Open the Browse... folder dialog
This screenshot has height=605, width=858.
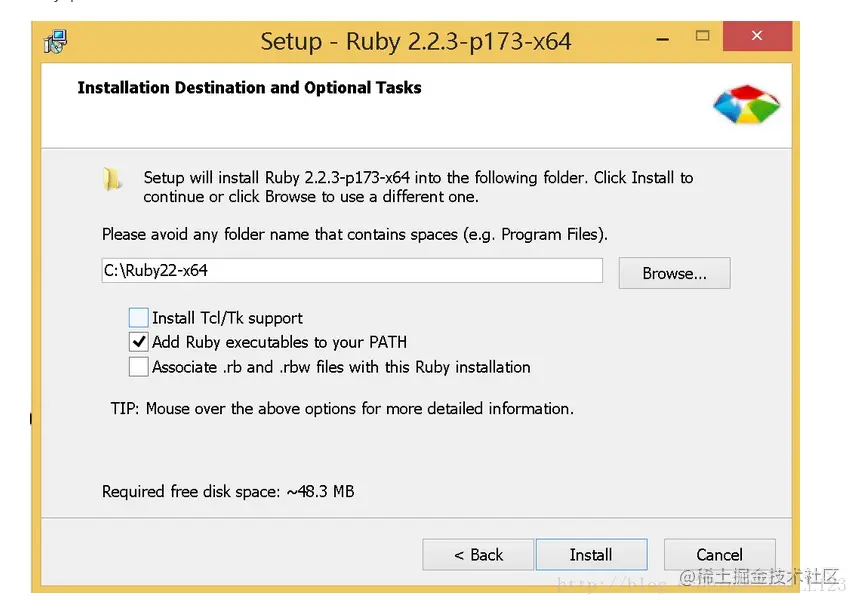point(674,273)
